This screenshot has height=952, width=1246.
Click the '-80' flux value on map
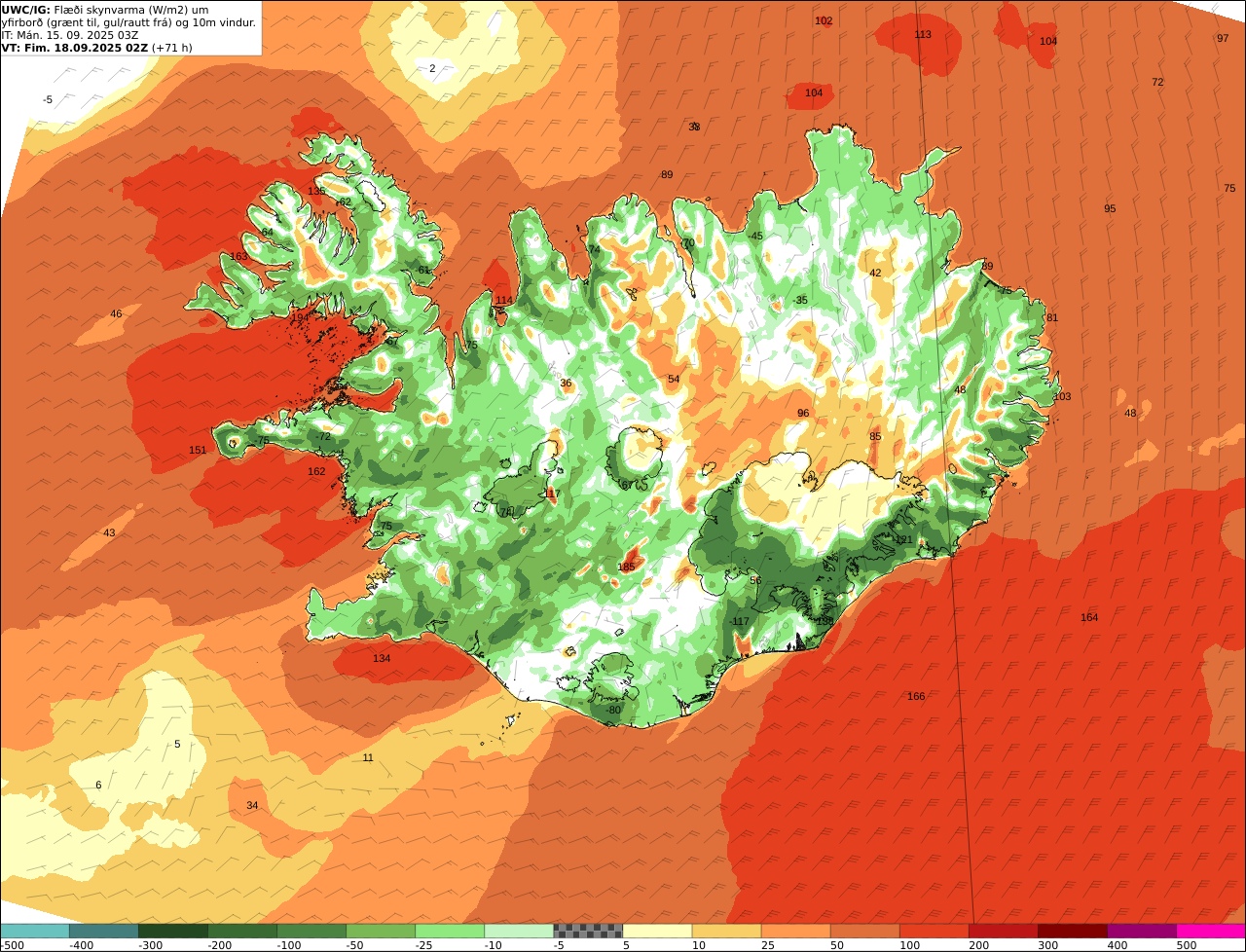[612, 710]
